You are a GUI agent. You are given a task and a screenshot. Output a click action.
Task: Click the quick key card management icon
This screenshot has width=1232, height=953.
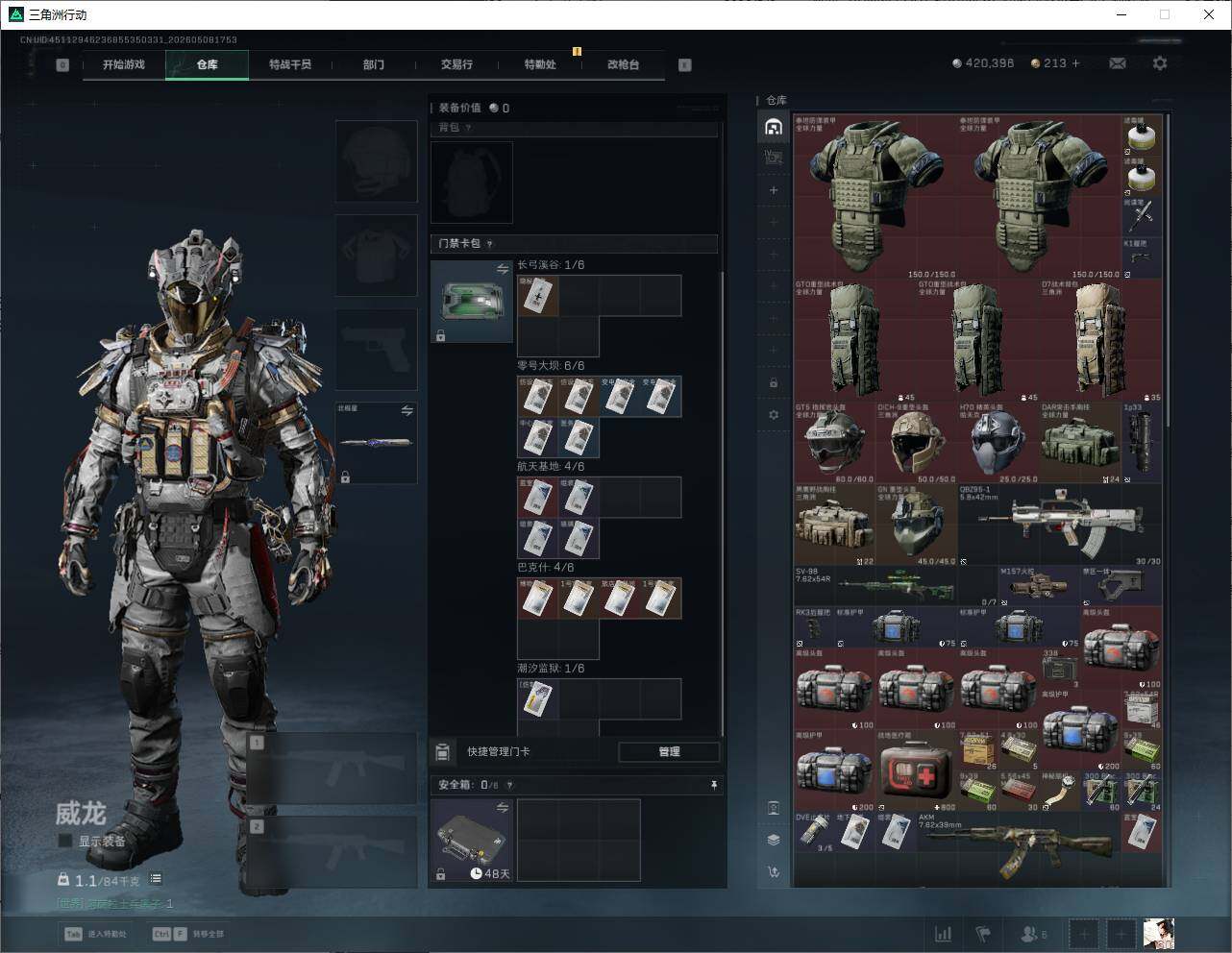(x=443, y=751)
